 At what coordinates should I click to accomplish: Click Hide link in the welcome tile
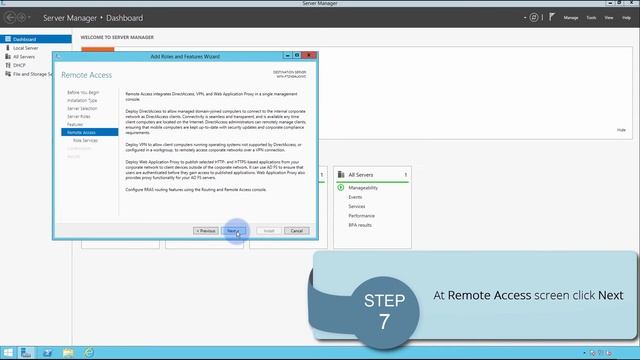tap(621, 130)
